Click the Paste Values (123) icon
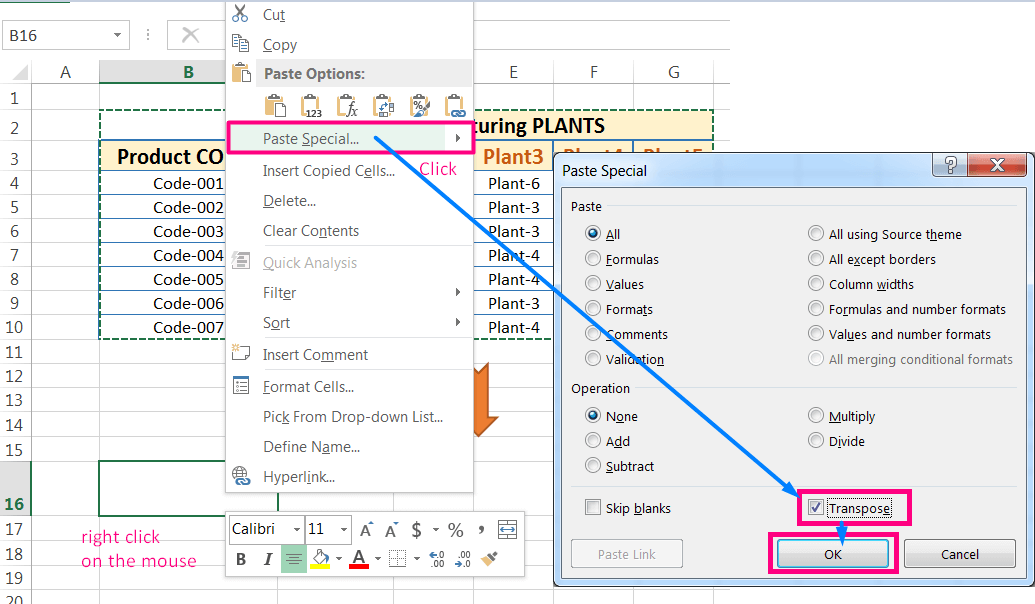The height and width of the screenshot is (604, 1035). 311,106
